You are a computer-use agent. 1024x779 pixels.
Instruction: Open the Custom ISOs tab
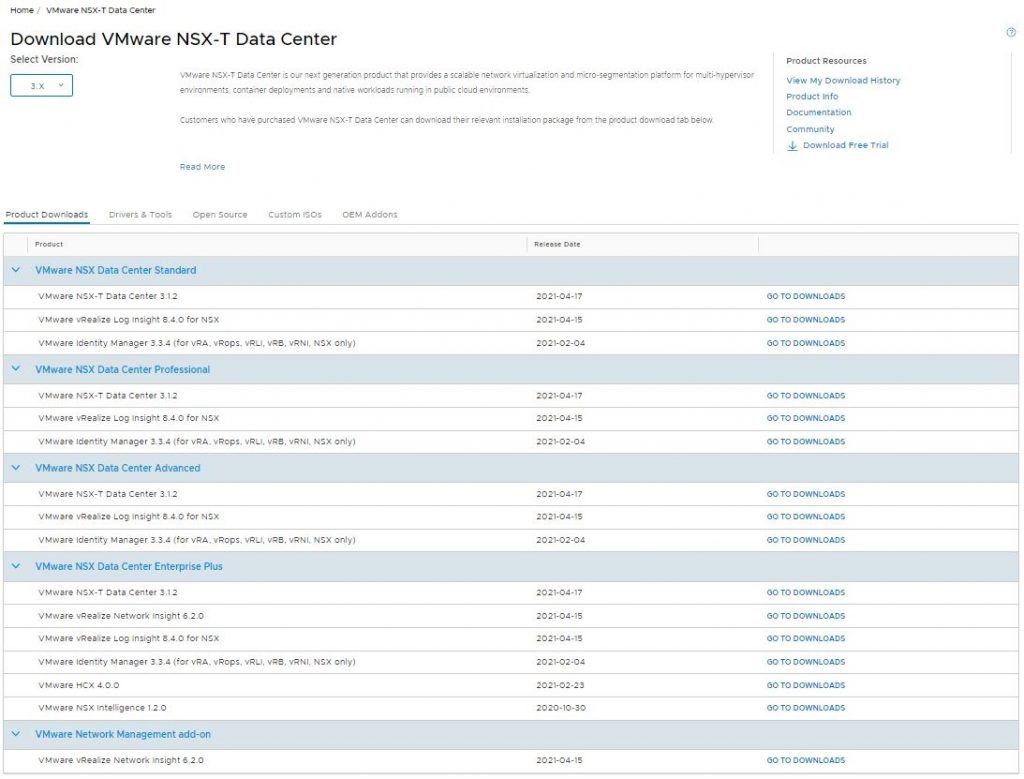[x=295, y=214]
